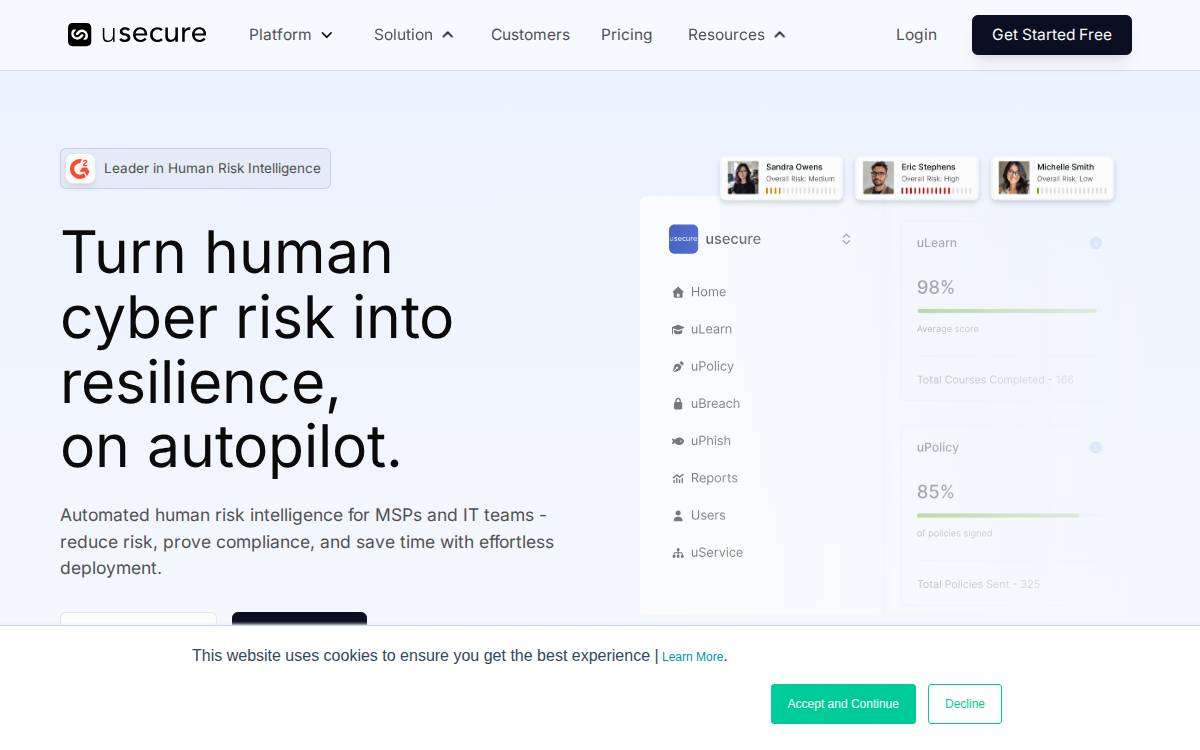The height and width of the screenshot is (750, 1200).
Task: Go to the Pricing page
Action: click(x=627, y=35)
